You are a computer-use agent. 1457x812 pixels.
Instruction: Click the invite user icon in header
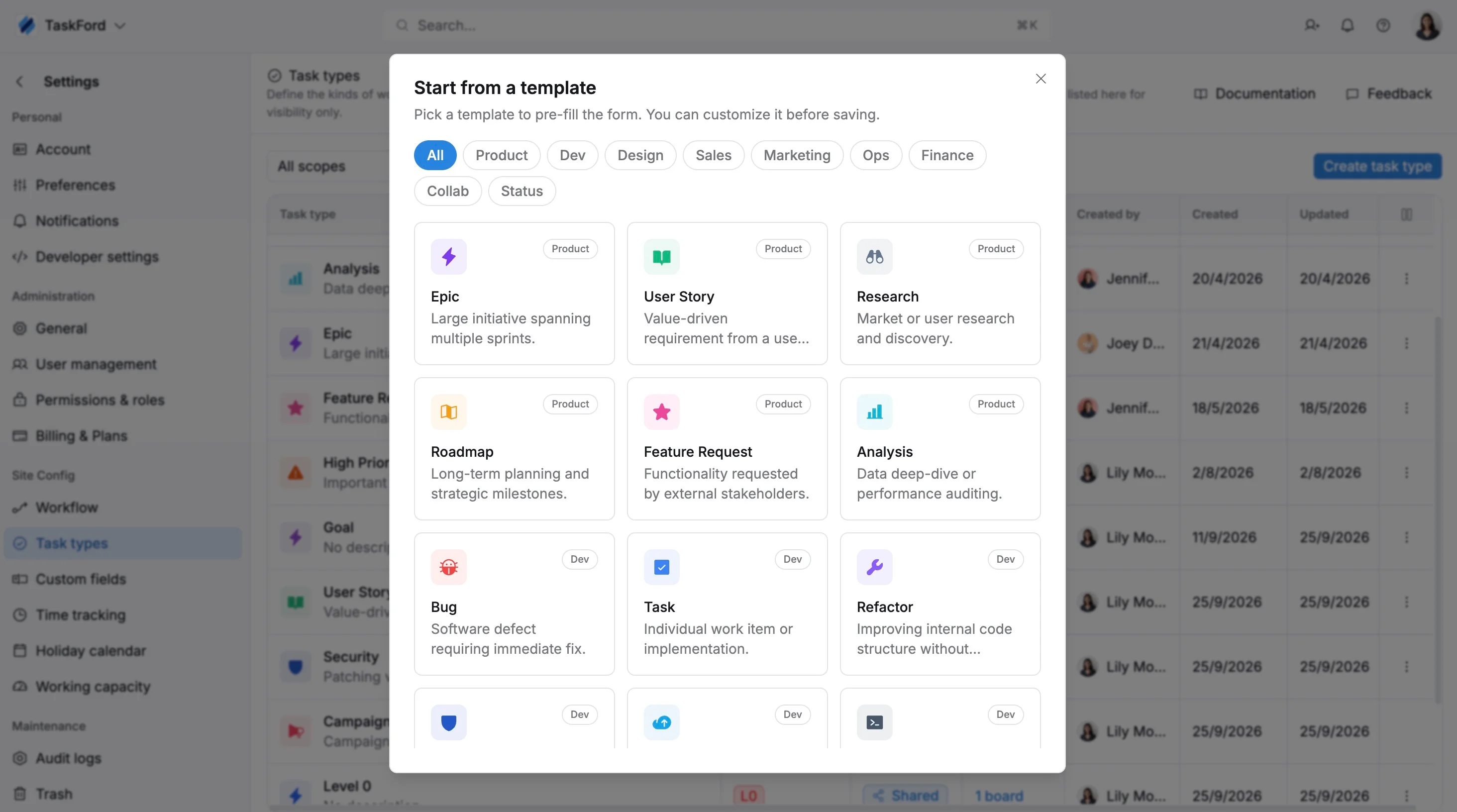pyautogui.click(x=1312, y=25)
